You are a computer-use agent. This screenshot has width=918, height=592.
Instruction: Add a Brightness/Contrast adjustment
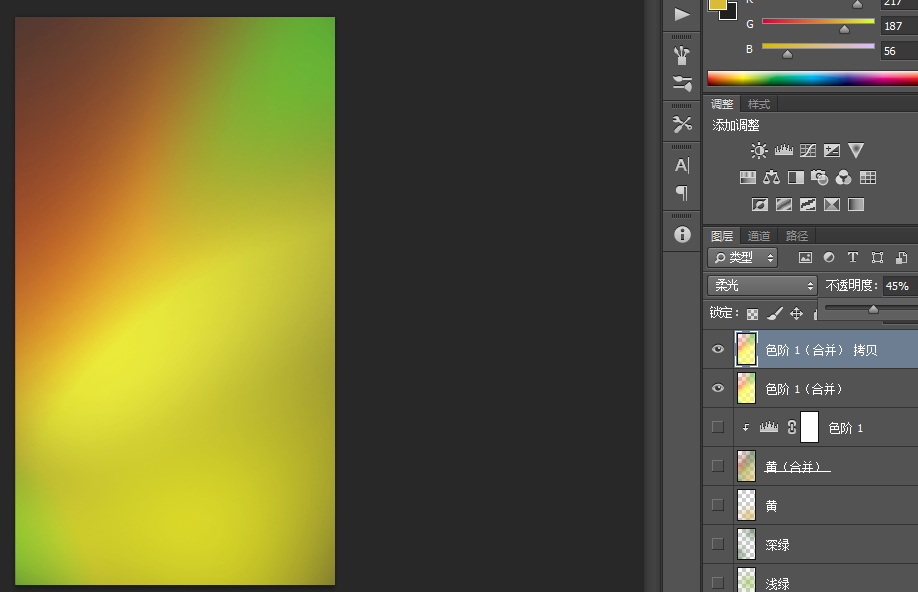click(x=759, y=151)
